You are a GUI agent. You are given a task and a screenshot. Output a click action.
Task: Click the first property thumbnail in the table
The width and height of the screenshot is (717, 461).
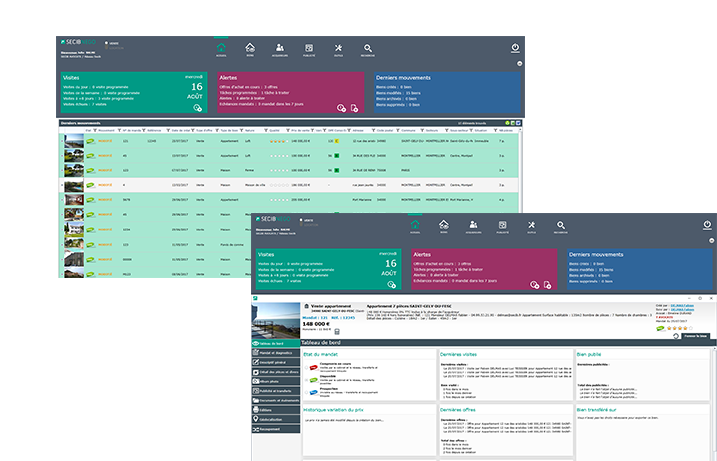click(73, 142)
